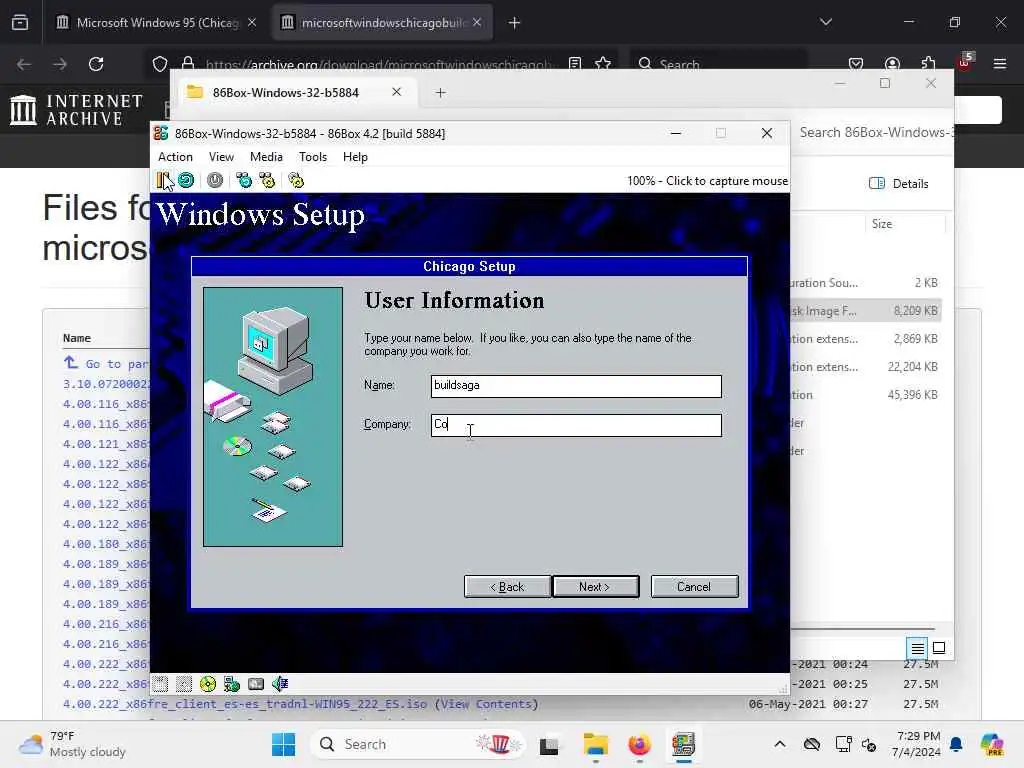Open the View menu in 86Box
This screenshot has height=768, width=1024.
click(221, 157)
